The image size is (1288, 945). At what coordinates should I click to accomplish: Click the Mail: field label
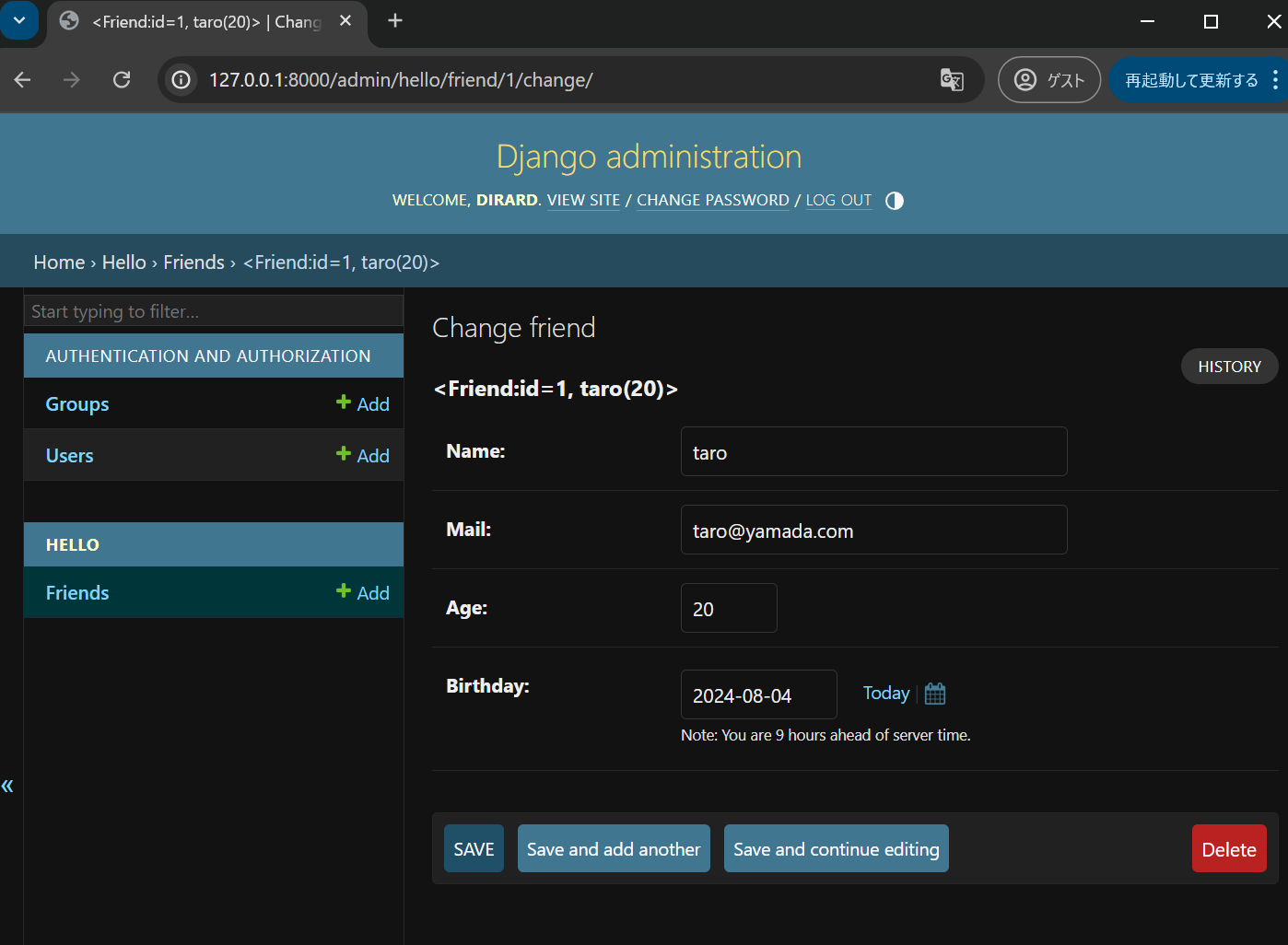pos(468,530)
